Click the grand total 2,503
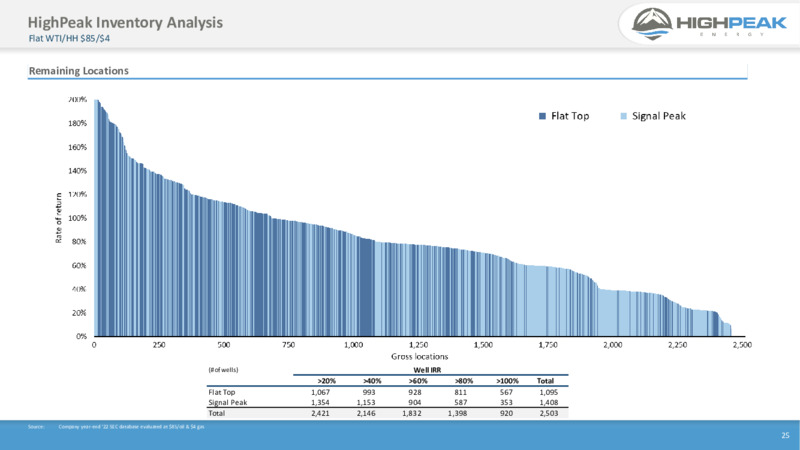The height and width of the screenshot is (450, 800). point(548,413)
